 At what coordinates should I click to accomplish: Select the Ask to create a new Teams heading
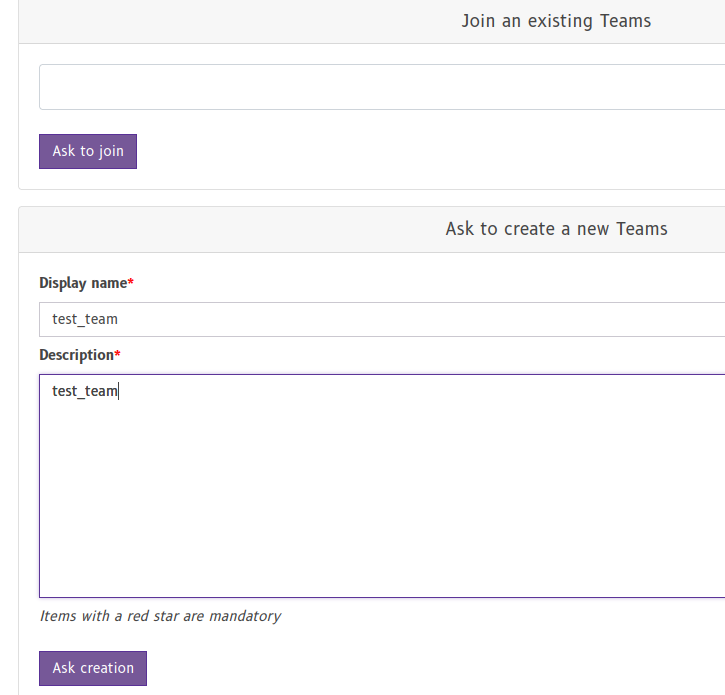click(x=555, y=229)
